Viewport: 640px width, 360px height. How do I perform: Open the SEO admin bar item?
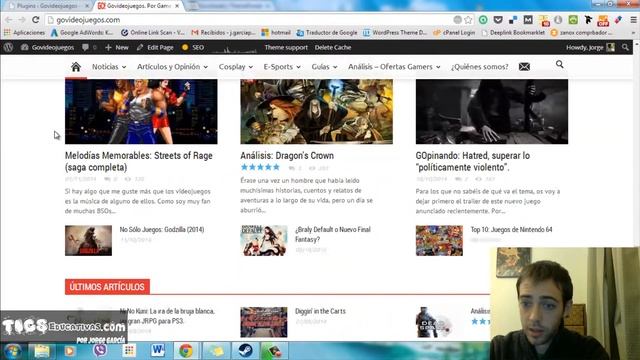pos(193,47)
